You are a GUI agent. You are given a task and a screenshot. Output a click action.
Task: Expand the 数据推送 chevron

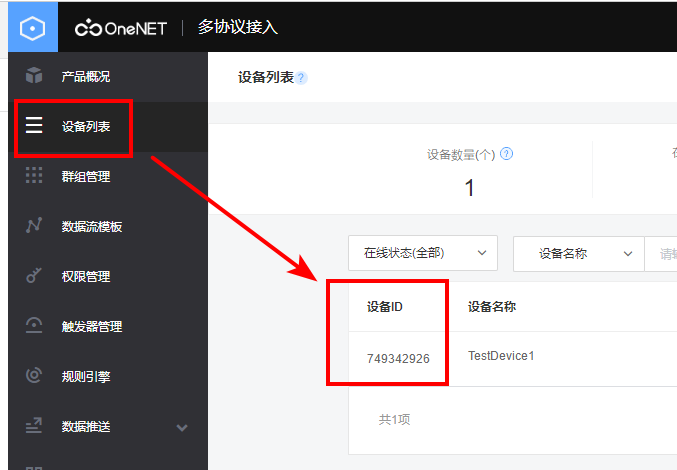pos(182,428)
